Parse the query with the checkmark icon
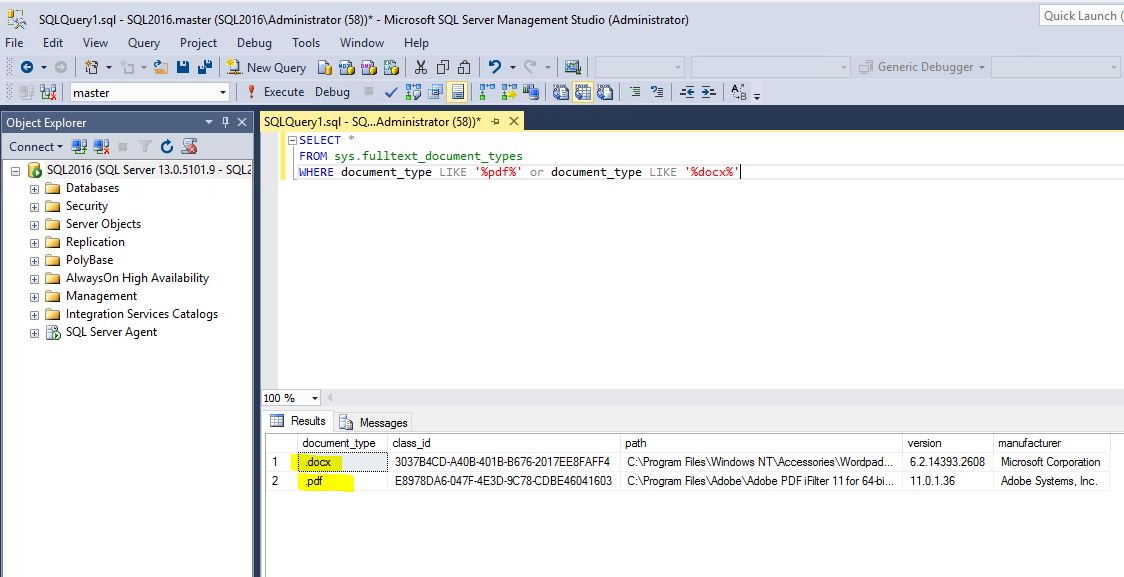The height and width of the screenshot is (577, 1124). pyautogui.click(x=392, y=91)
